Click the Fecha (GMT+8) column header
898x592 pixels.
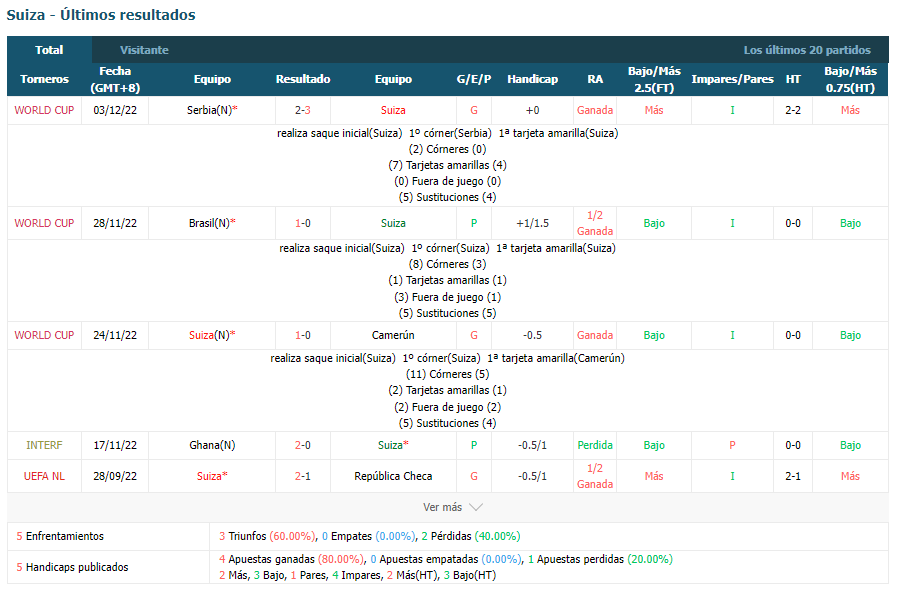(115, 79)
